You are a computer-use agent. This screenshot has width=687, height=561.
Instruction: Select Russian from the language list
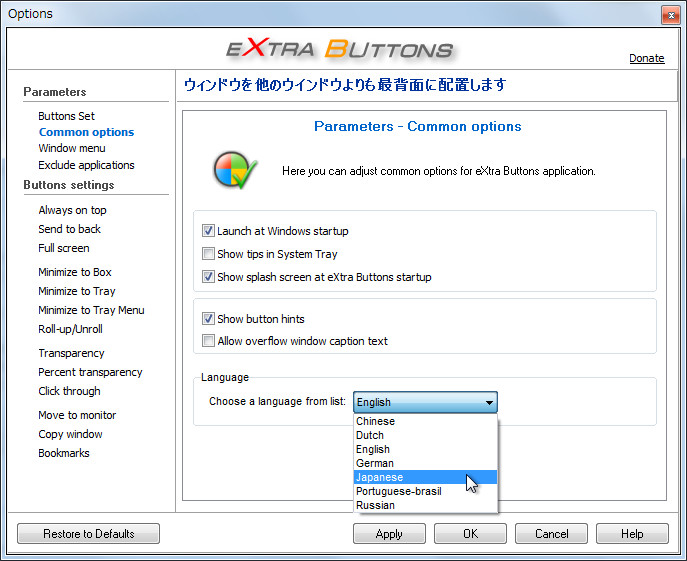(425, 505)
